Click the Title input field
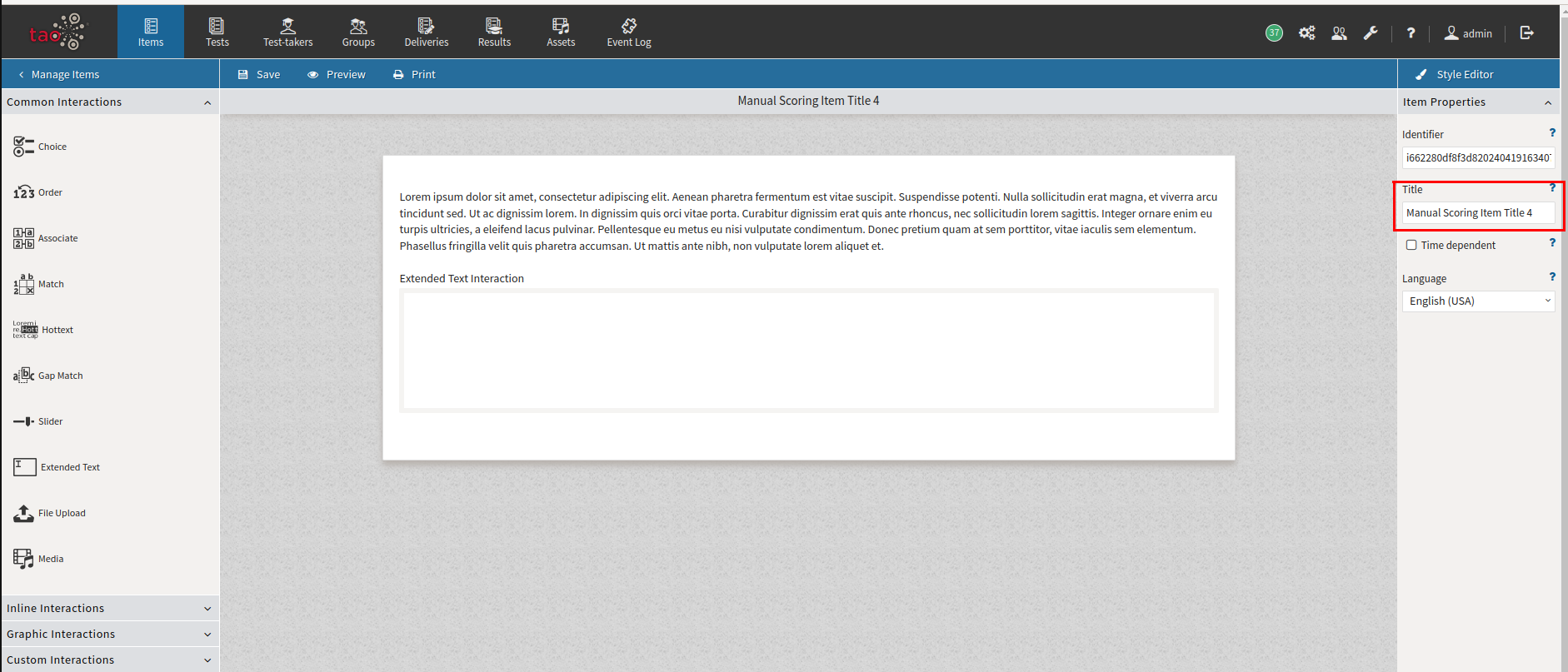Viewport: 1568px width, 672px height. point(1477,213)
